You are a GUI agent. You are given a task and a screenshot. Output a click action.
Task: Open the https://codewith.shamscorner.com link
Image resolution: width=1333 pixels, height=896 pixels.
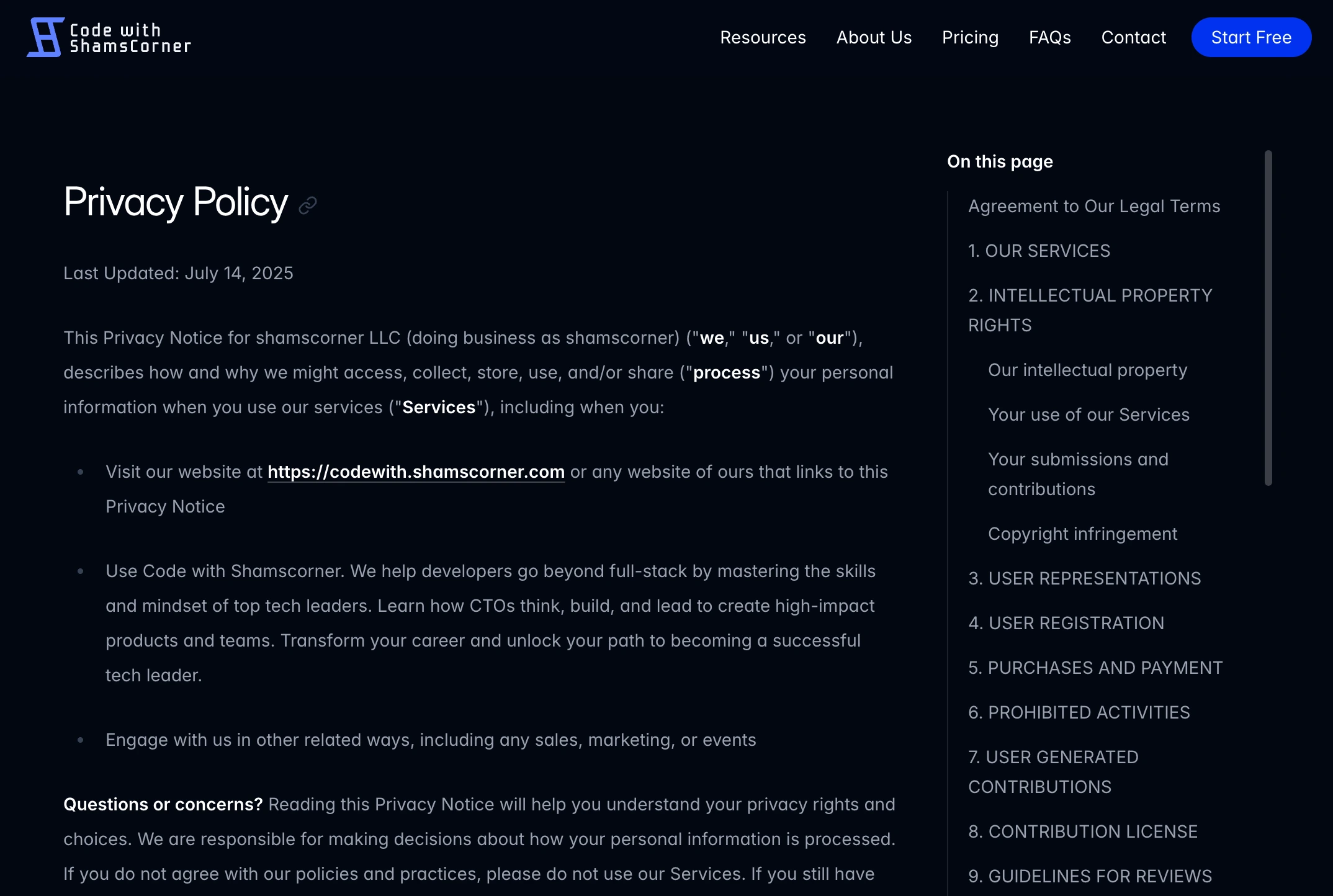416,472
